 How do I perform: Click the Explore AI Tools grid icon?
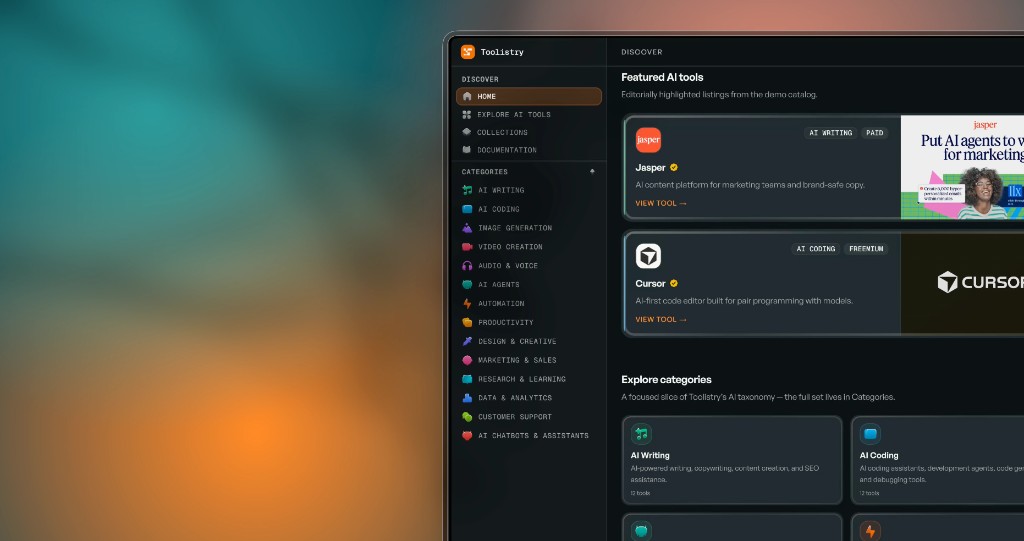(467, 114)
